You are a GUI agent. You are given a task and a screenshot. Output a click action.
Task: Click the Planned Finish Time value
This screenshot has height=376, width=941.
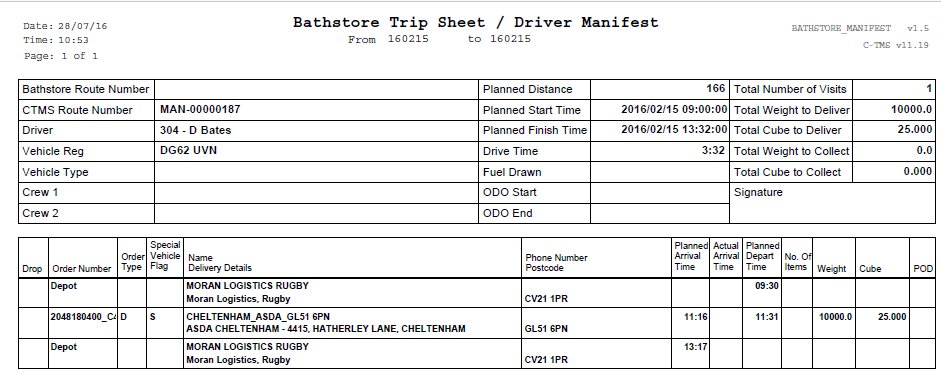coord(674,130)
